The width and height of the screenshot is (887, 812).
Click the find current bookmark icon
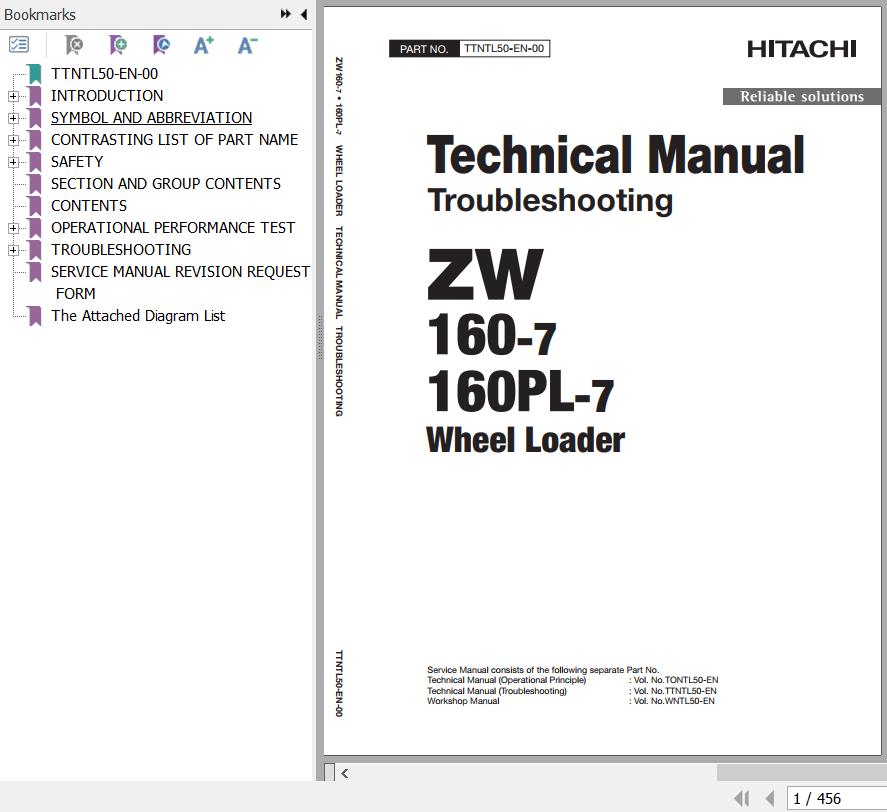tap(161, 45)
